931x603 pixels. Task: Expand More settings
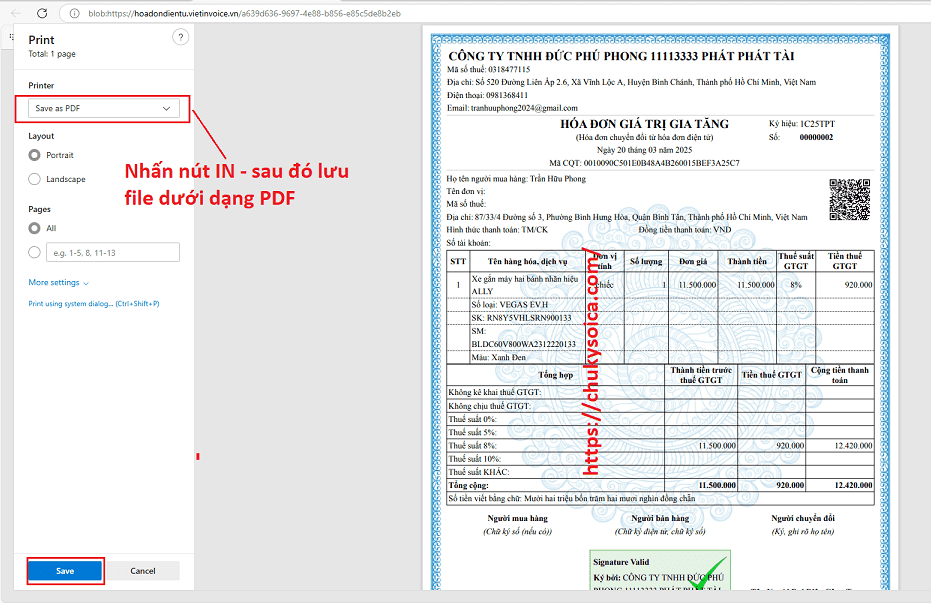pos(58,283)
